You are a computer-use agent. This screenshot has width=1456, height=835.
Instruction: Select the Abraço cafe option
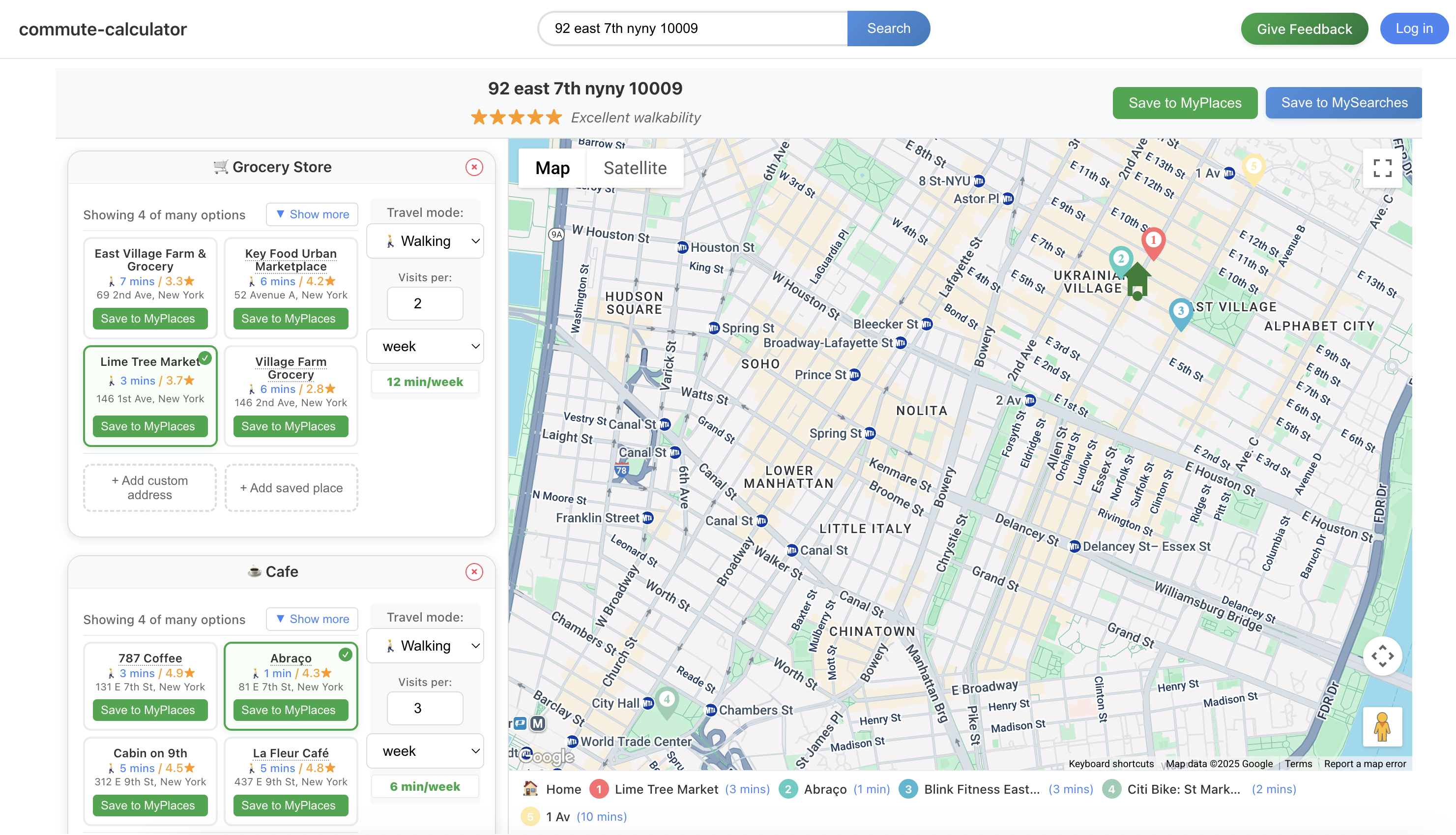point(291,686)
